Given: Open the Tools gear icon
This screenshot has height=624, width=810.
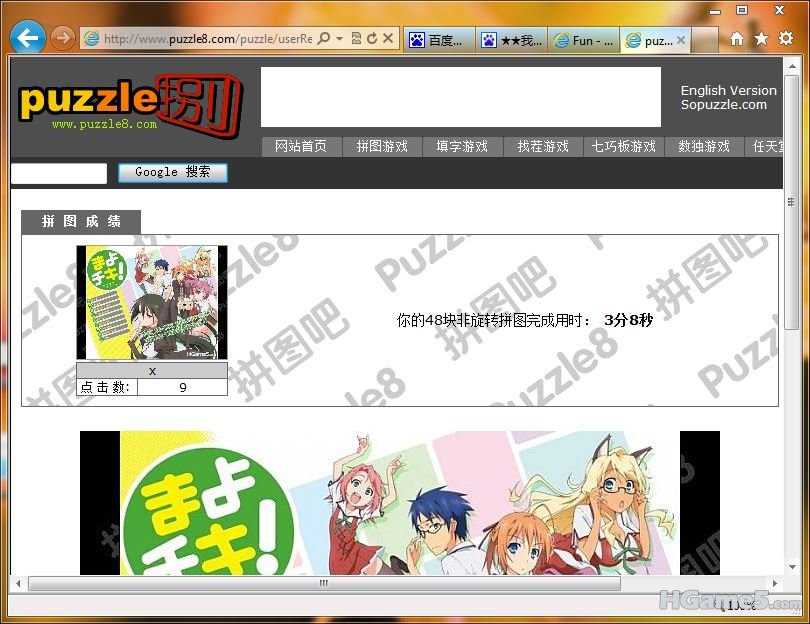Looking at the screenshot, I should [786, 38].
